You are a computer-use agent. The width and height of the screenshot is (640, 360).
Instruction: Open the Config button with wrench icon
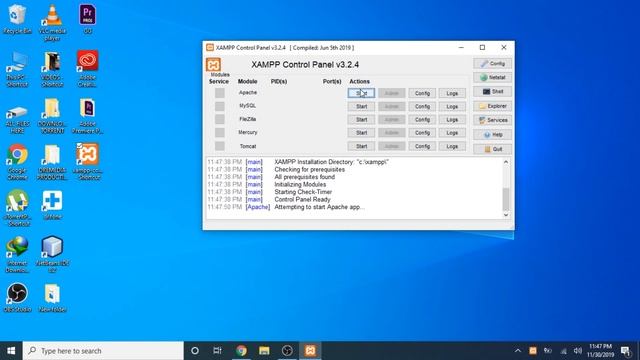click(493, 63)
